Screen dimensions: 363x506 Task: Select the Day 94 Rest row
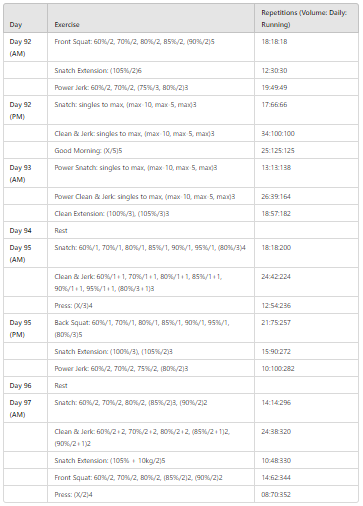point(181,230)
